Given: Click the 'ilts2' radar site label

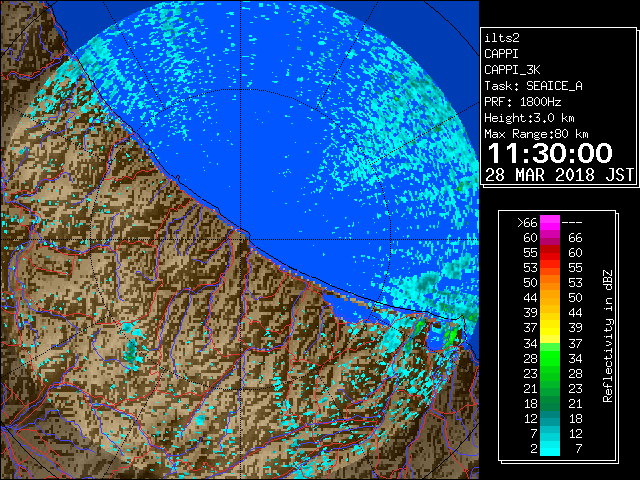Looking at the screenshot, I should (x=502, y=38).
